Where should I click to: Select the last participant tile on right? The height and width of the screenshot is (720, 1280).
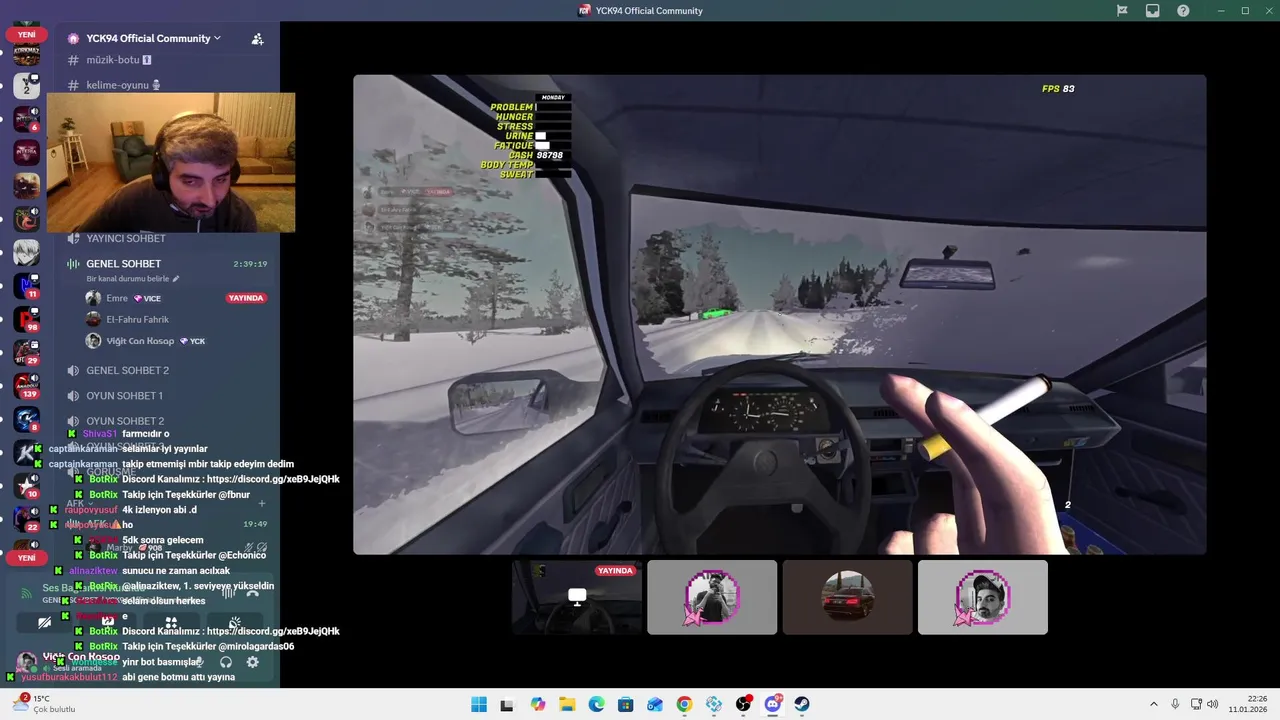[x=983, y=597]
